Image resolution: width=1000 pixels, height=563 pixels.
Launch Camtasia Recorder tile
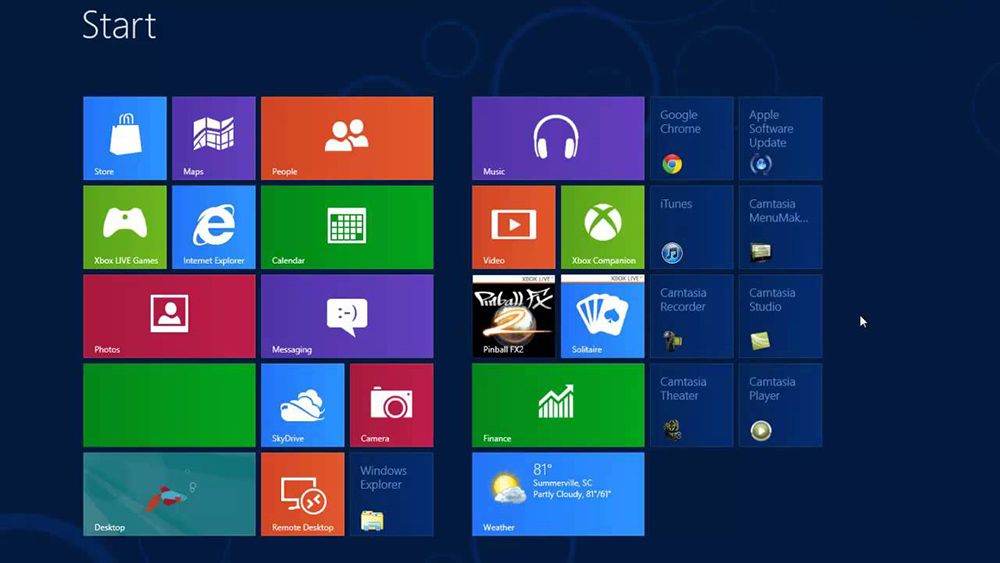692,316
